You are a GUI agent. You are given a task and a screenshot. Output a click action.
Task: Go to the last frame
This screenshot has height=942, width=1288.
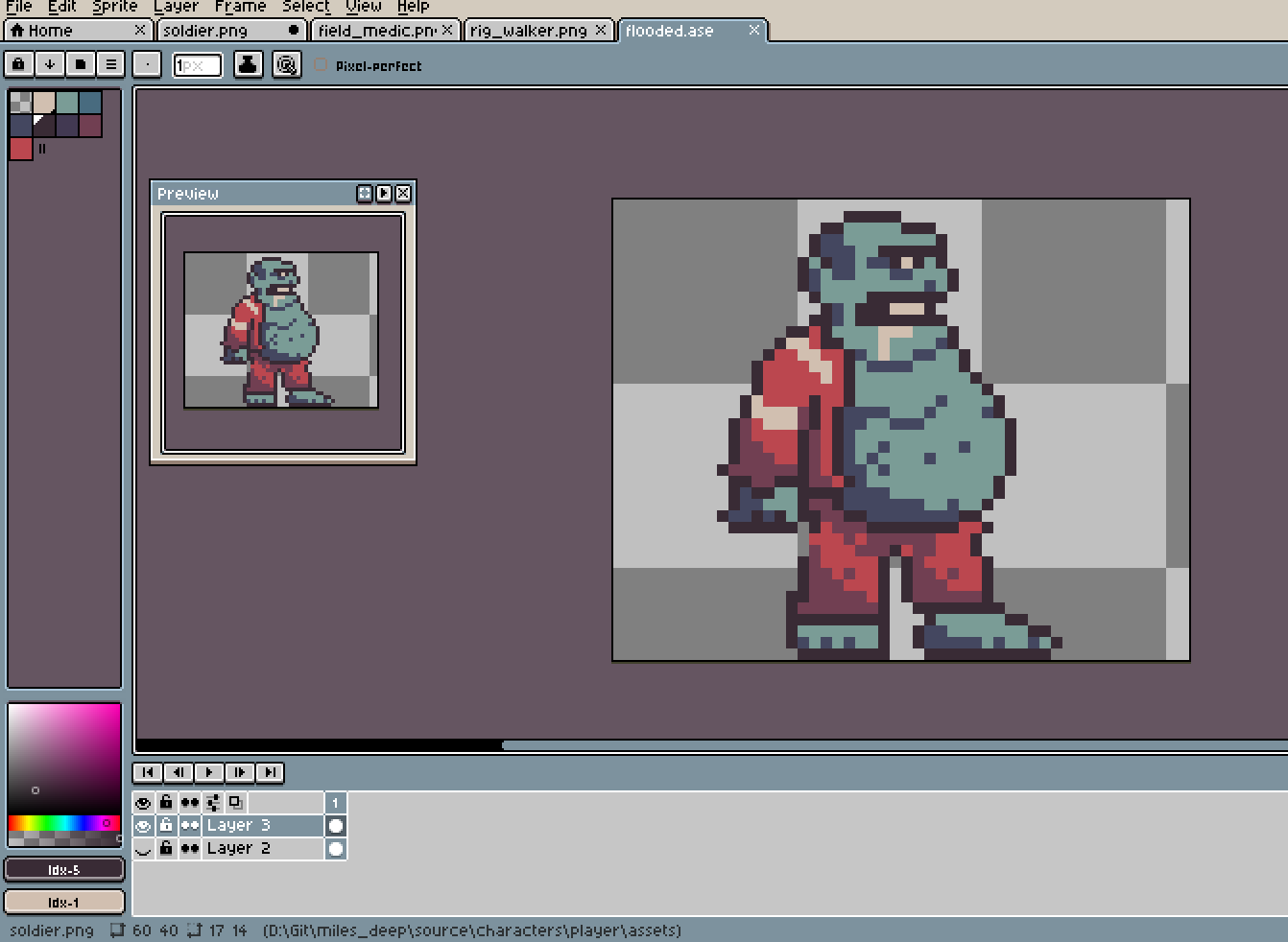click(271, 772)
